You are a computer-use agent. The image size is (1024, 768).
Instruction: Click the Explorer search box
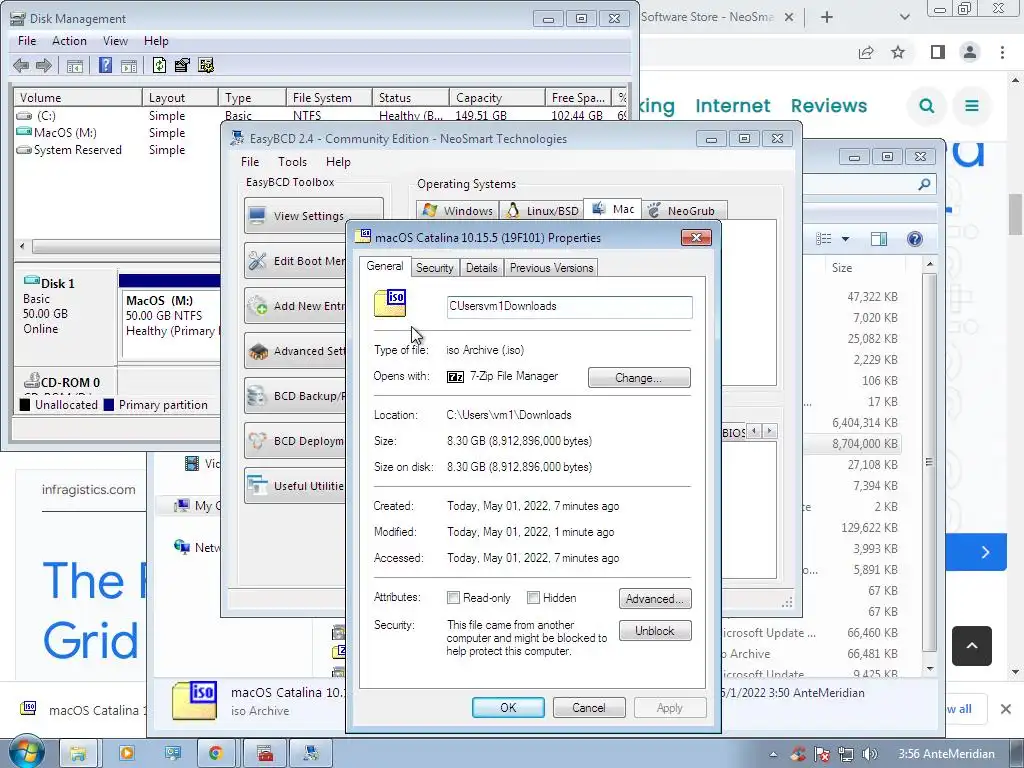tap(867, 185)
